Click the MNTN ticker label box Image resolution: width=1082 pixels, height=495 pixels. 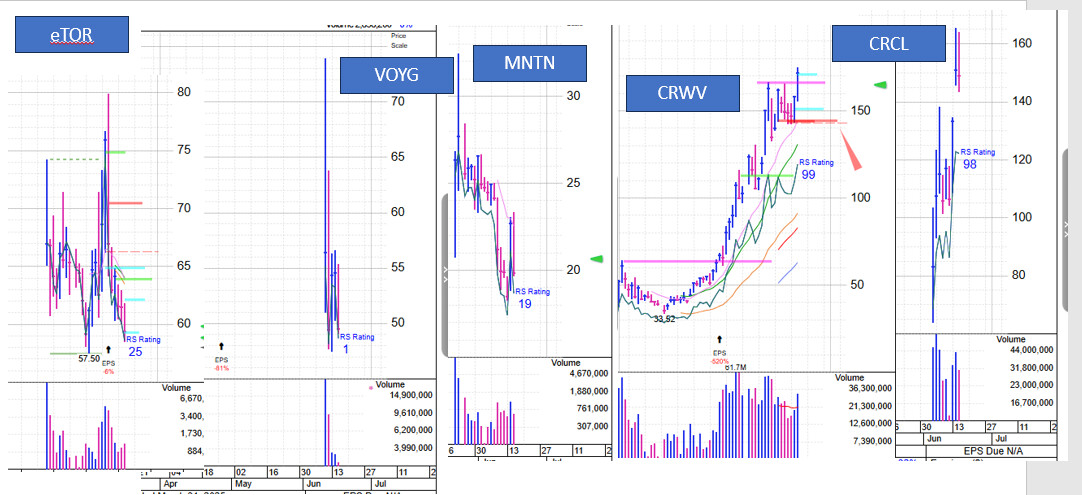(x=529, y=64)
